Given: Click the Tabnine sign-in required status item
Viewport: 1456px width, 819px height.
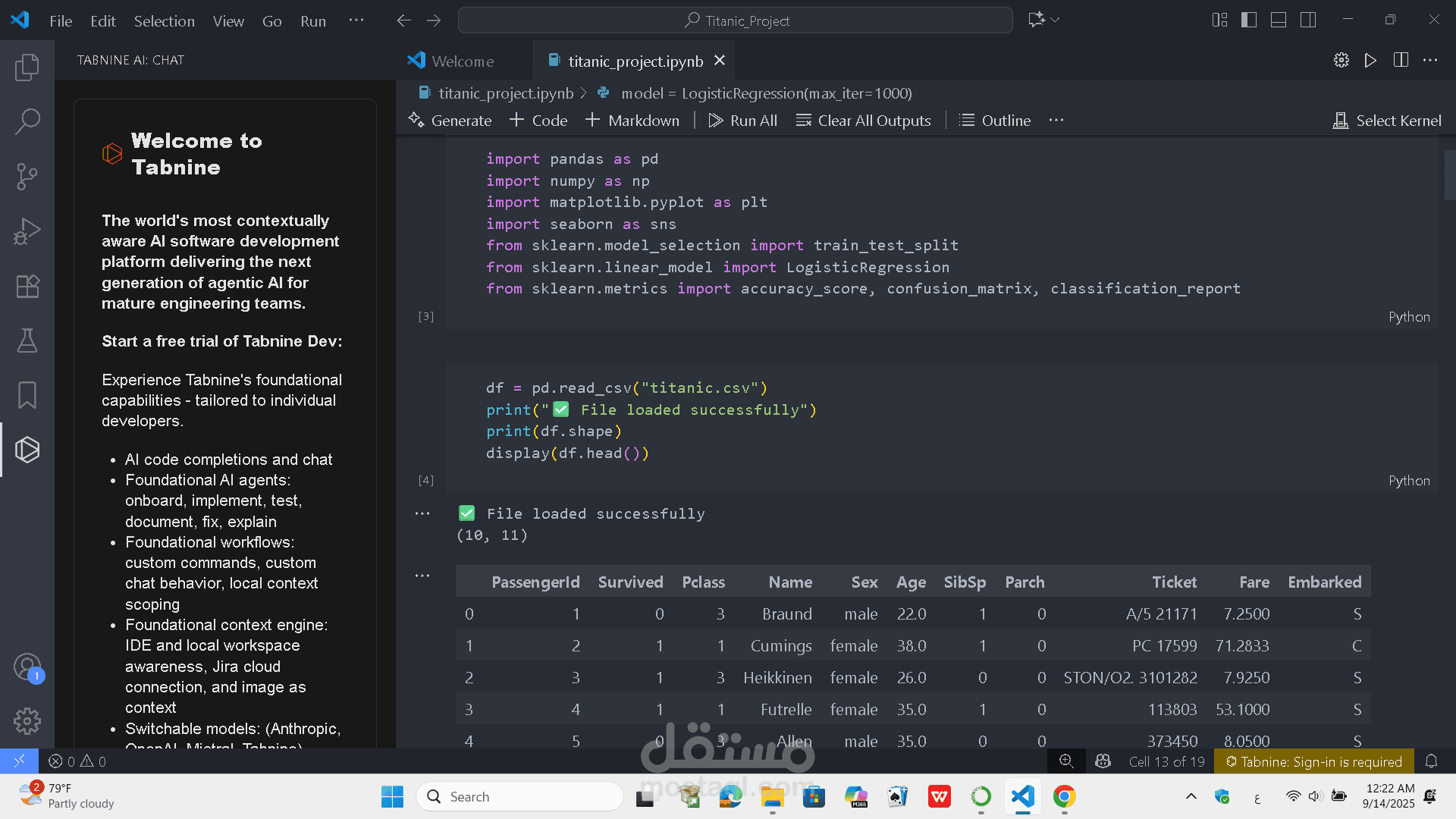Looking at the screenshot, I should 1314,761.
